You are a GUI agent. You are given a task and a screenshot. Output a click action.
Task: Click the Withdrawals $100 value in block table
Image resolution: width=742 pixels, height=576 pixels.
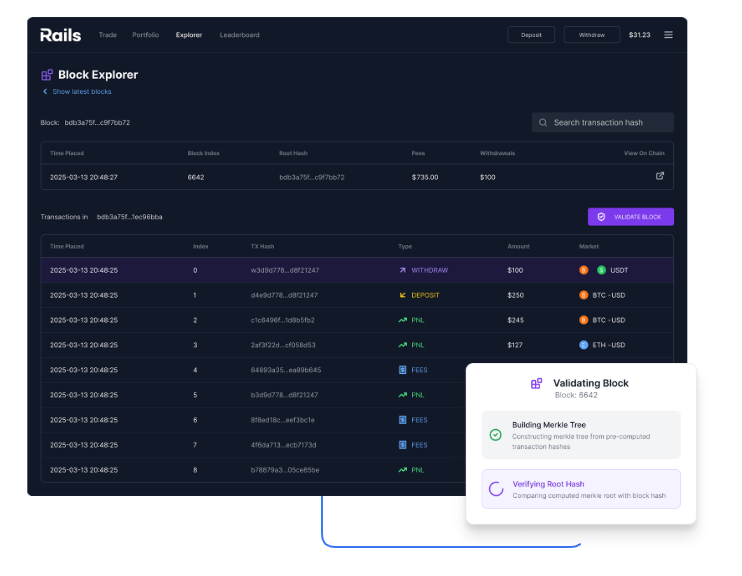click(x=487, y=177)
